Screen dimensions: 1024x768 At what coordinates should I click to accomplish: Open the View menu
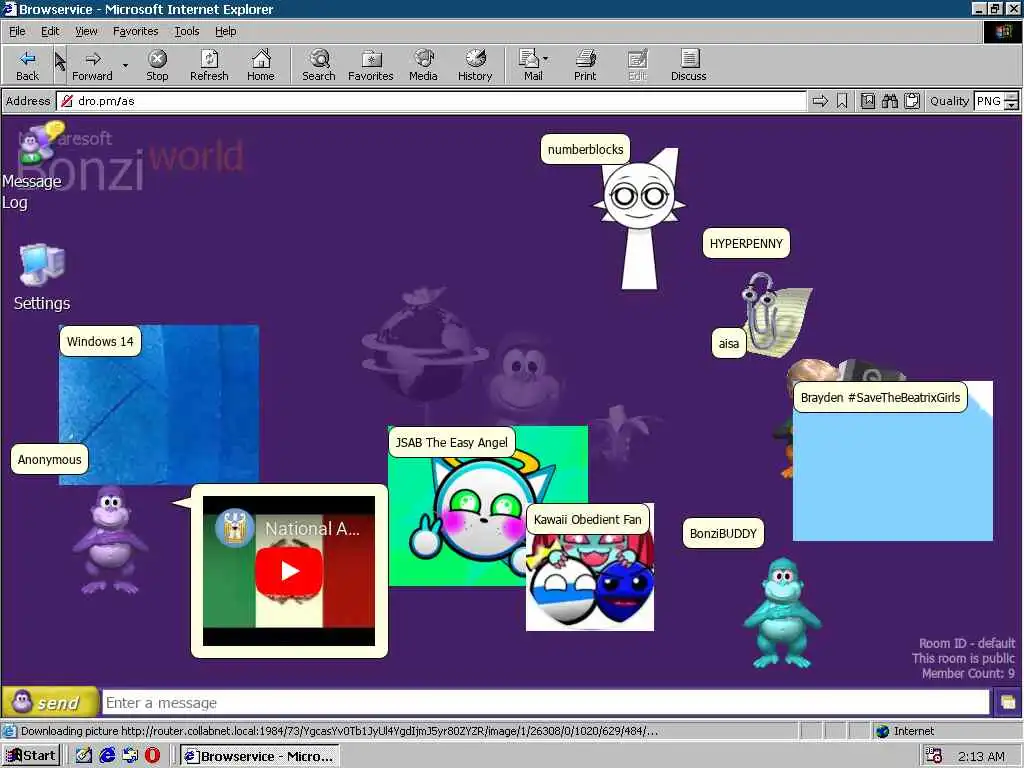tap(86, 31)
